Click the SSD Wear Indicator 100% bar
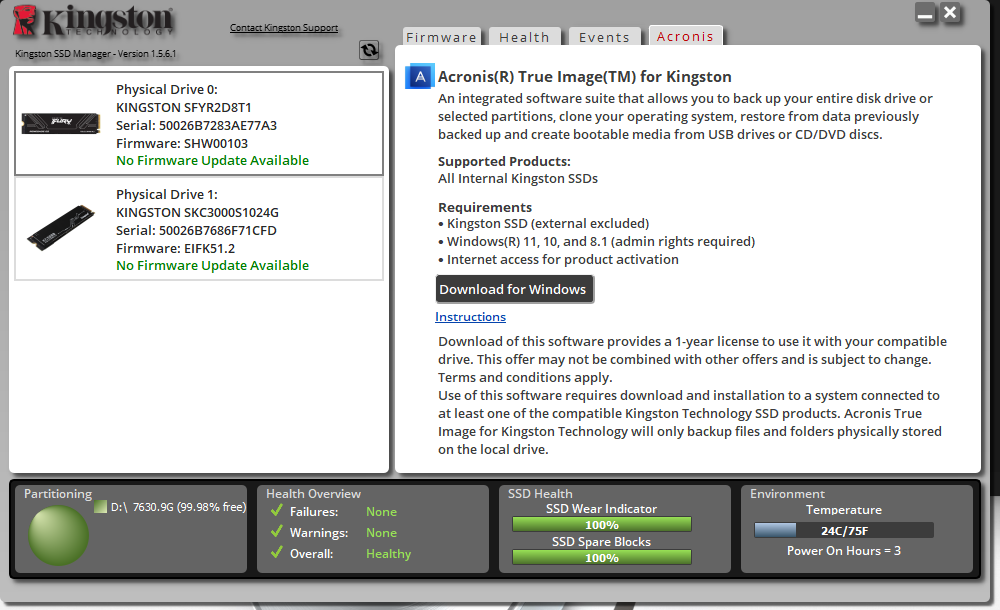 click(x=601, y=524)
